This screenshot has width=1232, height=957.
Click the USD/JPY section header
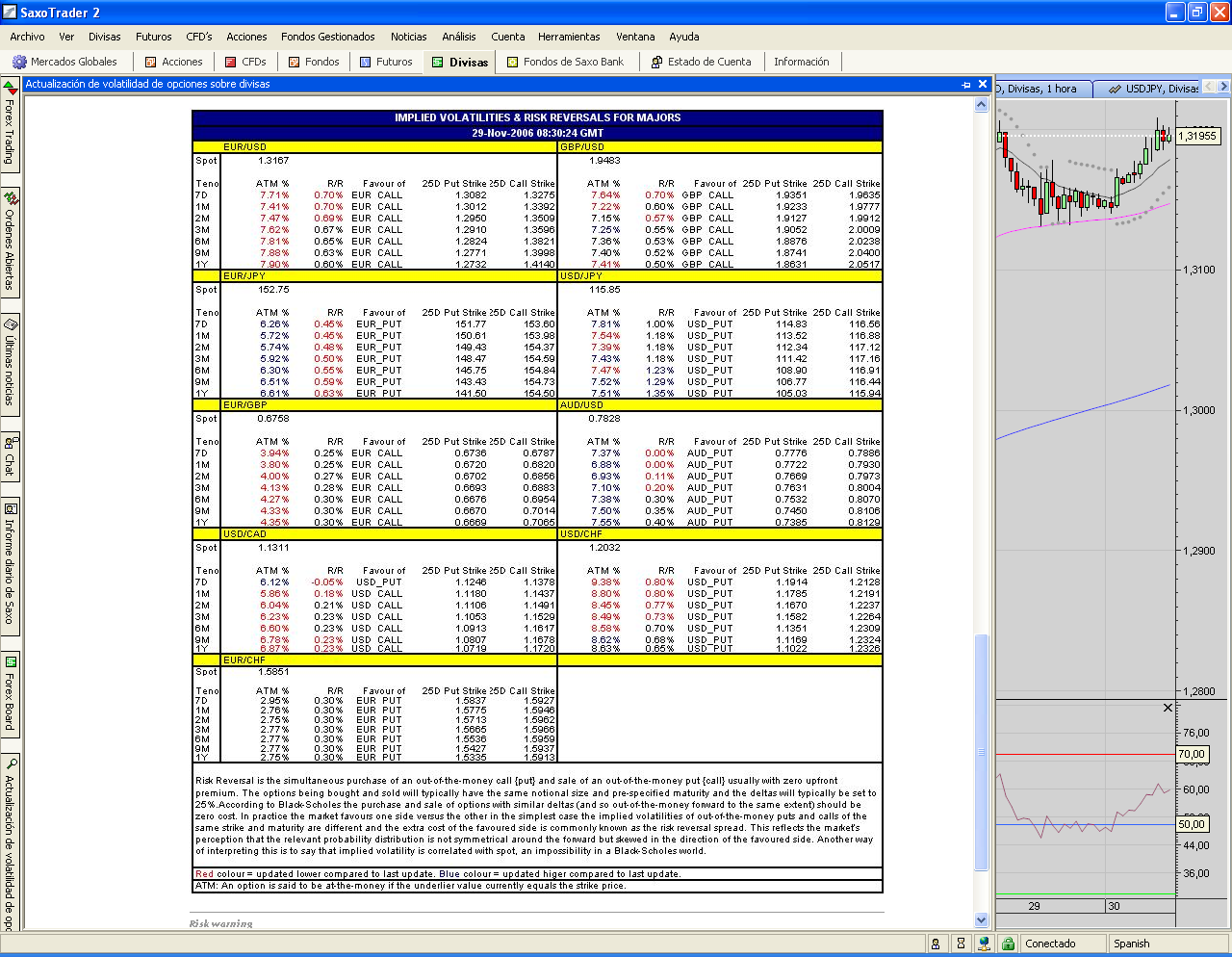click(x=581, y=276)
